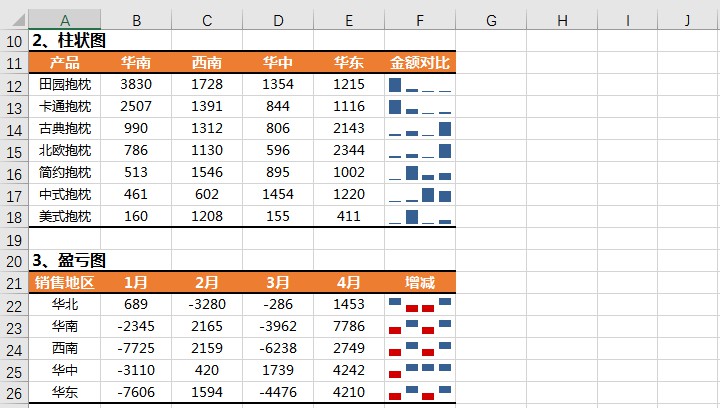
Task: Click the '2月' header cell
Action: [207, 282]
